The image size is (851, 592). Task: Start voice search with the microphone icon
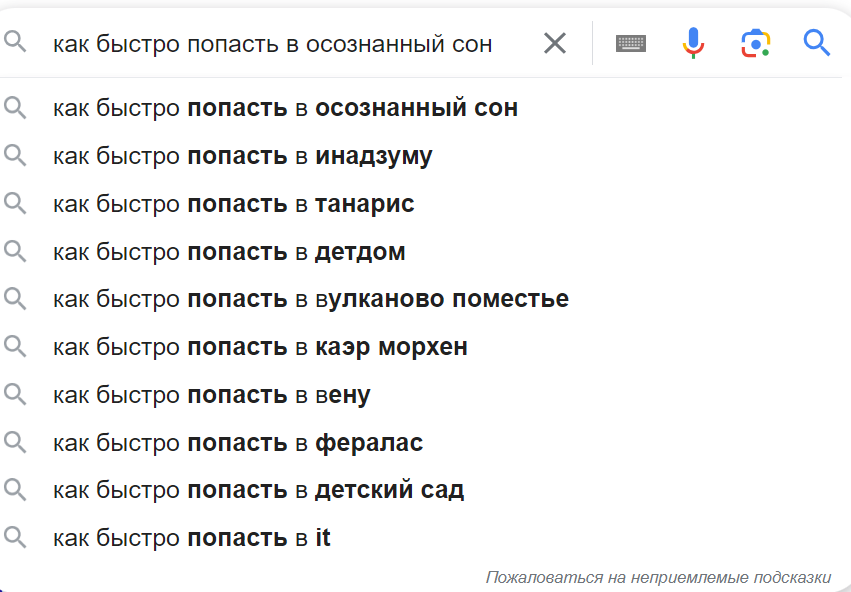click(693, 43)
